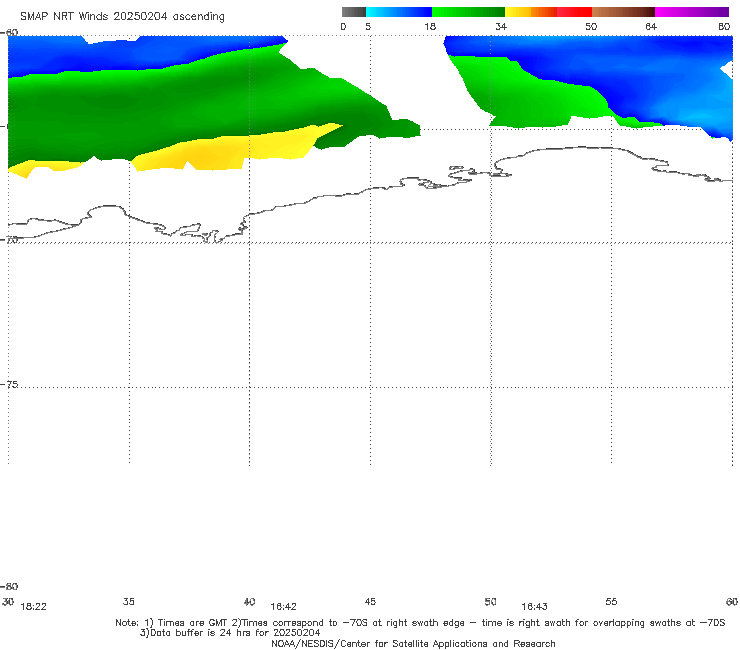This screenshot has height=650, width=740.
Task: Click the "Note: 1) Times are GMT" line
Action: [x=420, y=623]
